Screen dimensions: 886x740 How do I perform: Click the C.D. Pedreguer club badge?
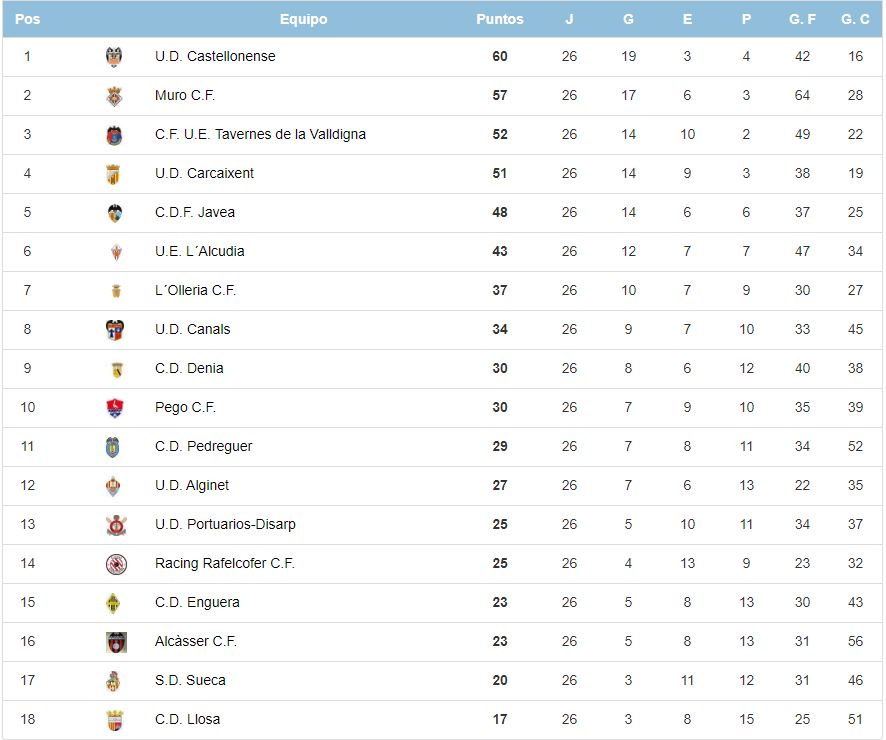pyautogui.click(x=114, y=447)
